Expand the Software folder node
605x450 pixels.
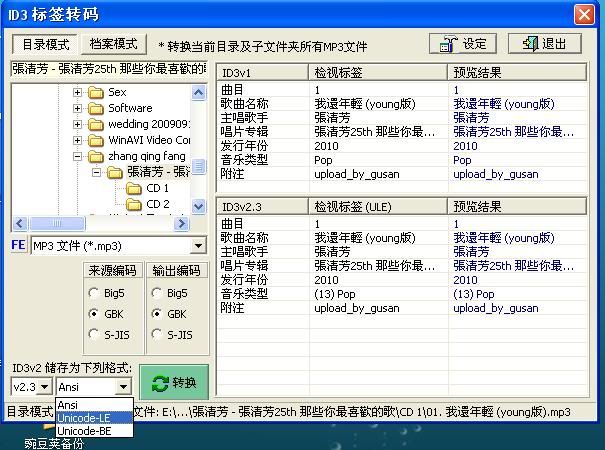click(x=77, y=108)
